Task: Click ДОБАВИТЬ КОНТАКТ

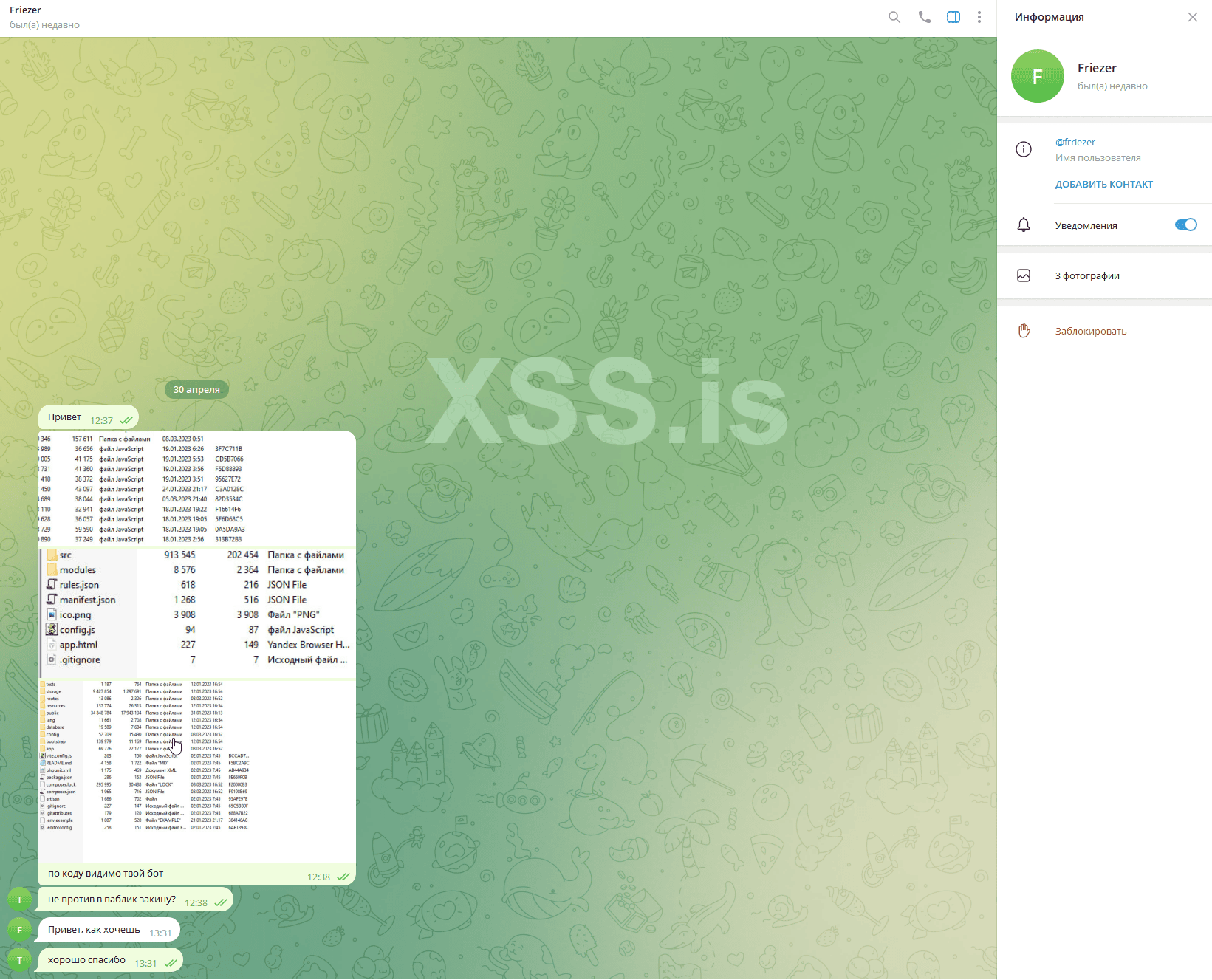Action: 1104,184
